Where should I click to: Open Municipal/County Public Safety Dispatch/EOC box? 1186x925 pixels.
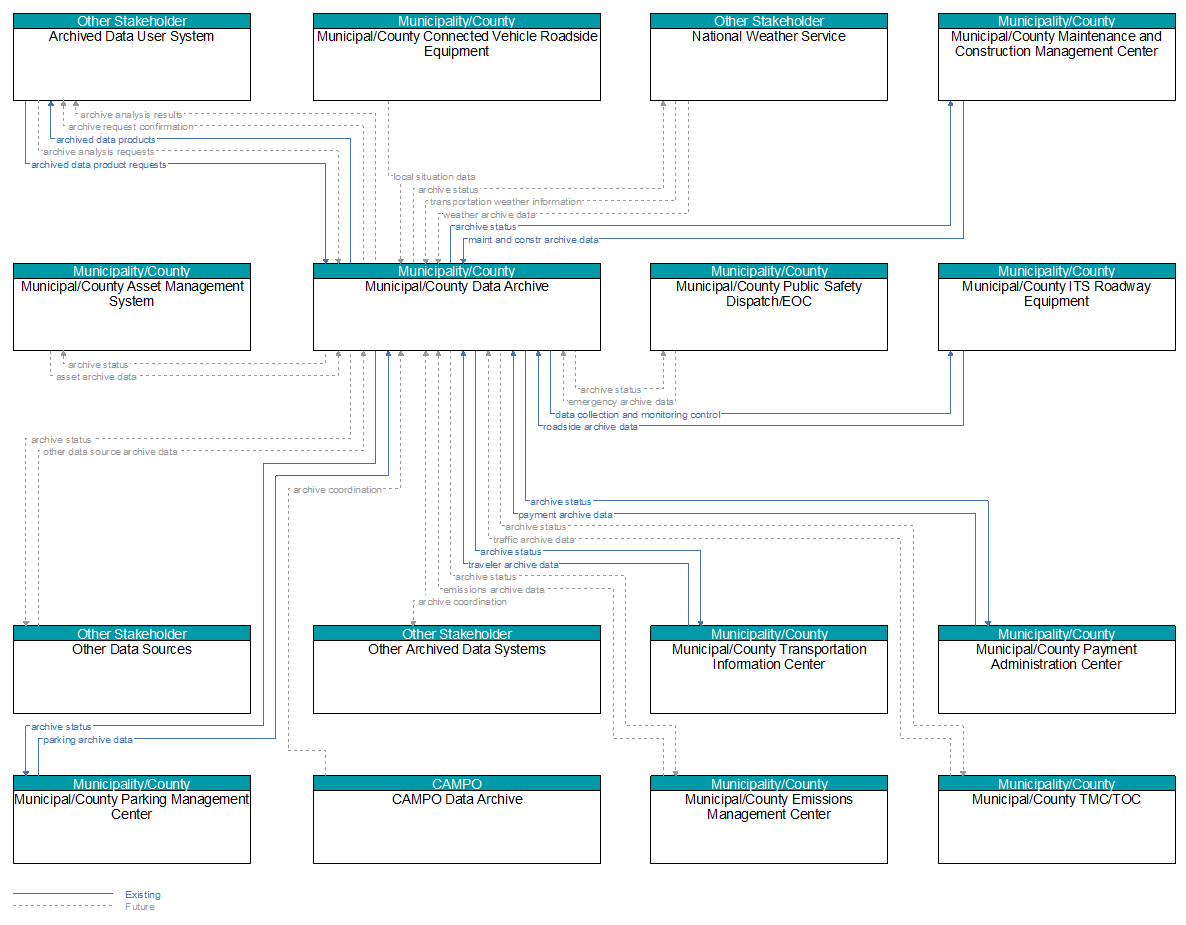768,307
